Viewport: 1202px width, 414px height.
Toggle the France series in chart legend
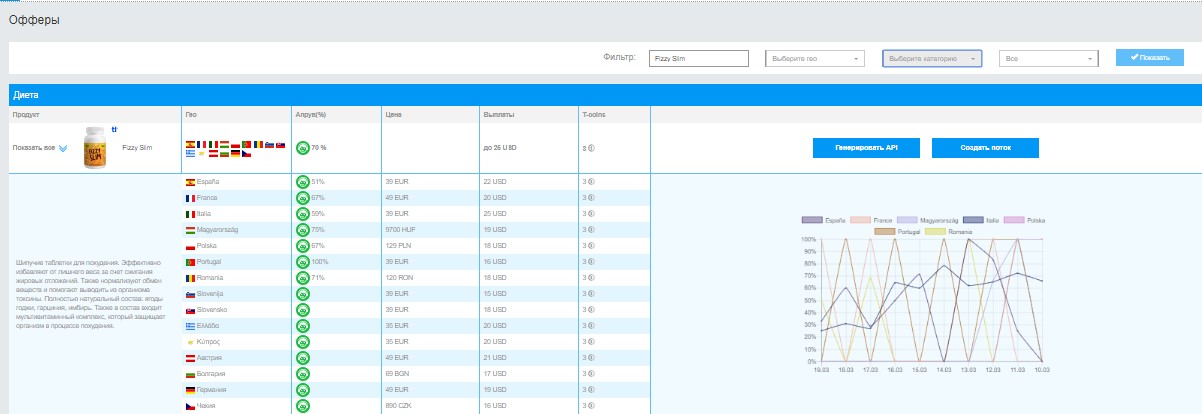pos(870,219)
